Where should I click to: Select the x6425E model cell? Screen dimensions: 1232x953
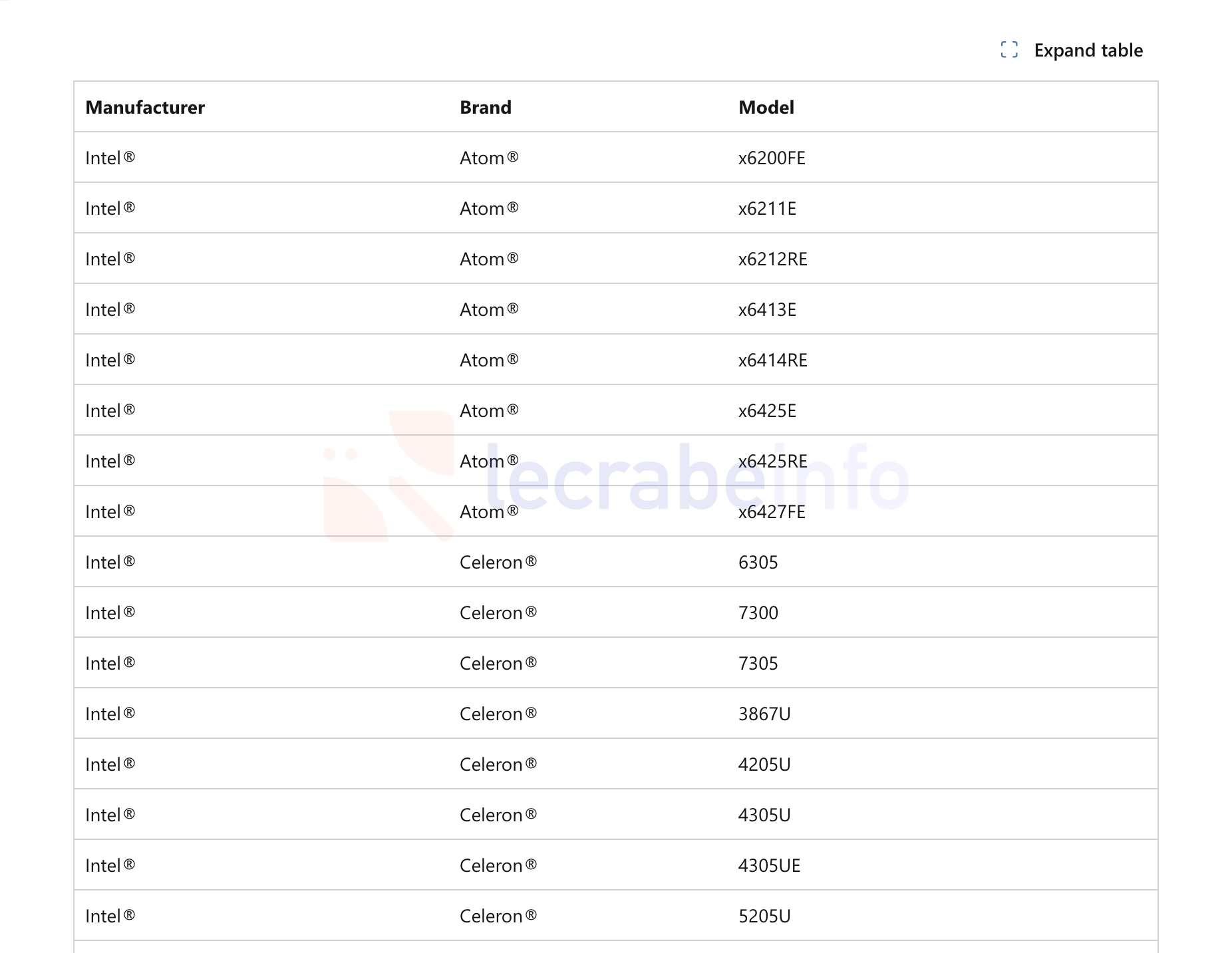[766, 411]
